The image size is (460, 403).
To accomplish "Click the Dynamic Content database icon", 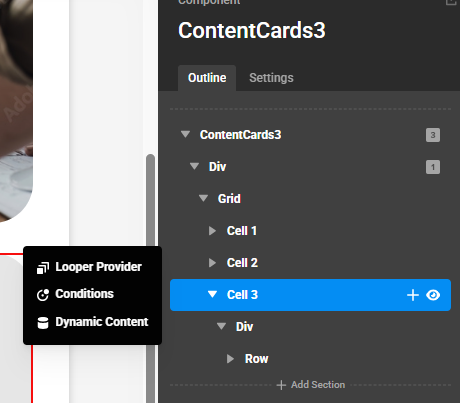I will pyautogui.click(x=43, y=323).
